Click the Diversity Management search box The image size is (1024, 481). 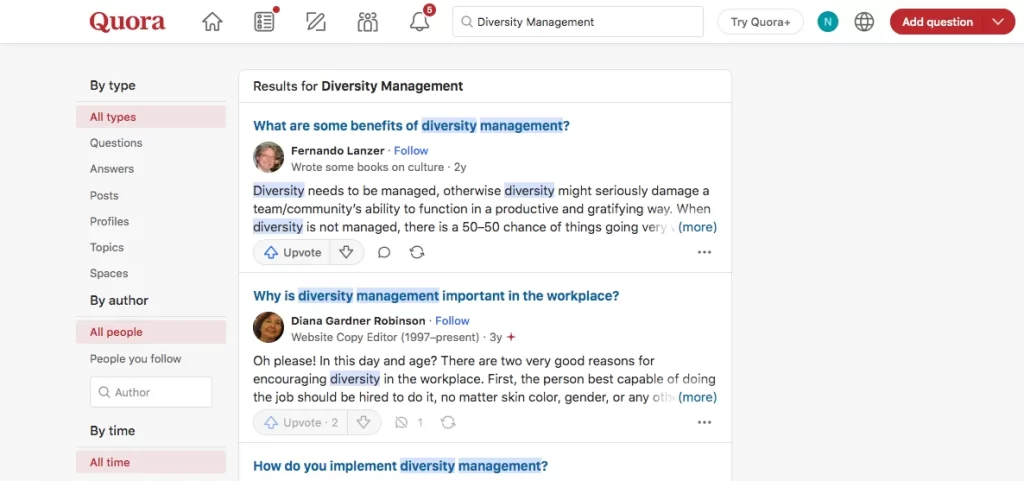tap(578, 22)
